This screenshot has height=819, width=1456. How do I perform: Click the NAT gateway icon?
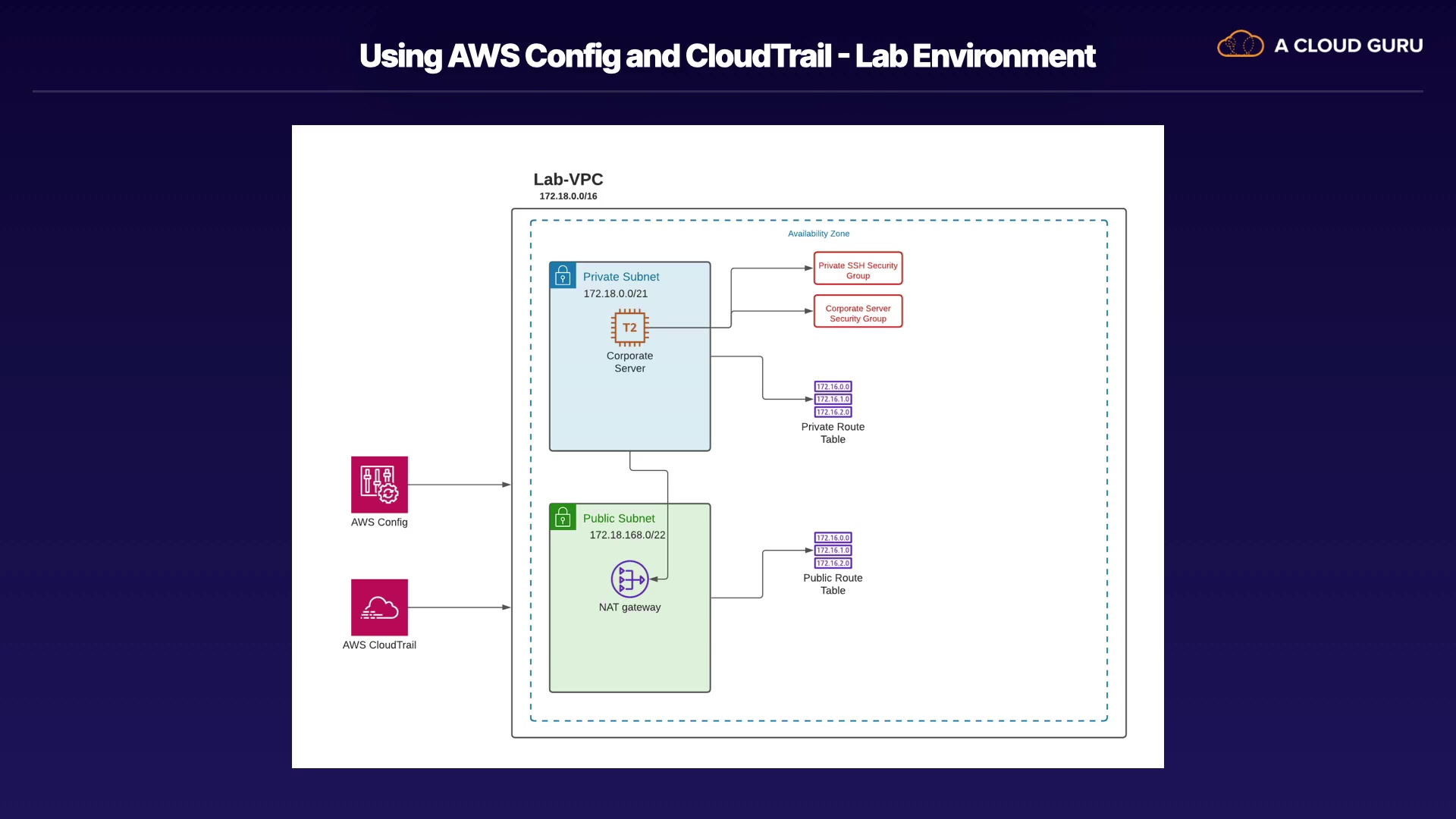[629, 579]
